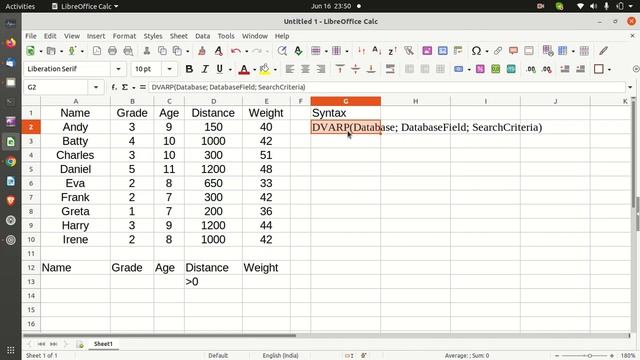
Task: Apply the yellow background color
Action: 264,69
